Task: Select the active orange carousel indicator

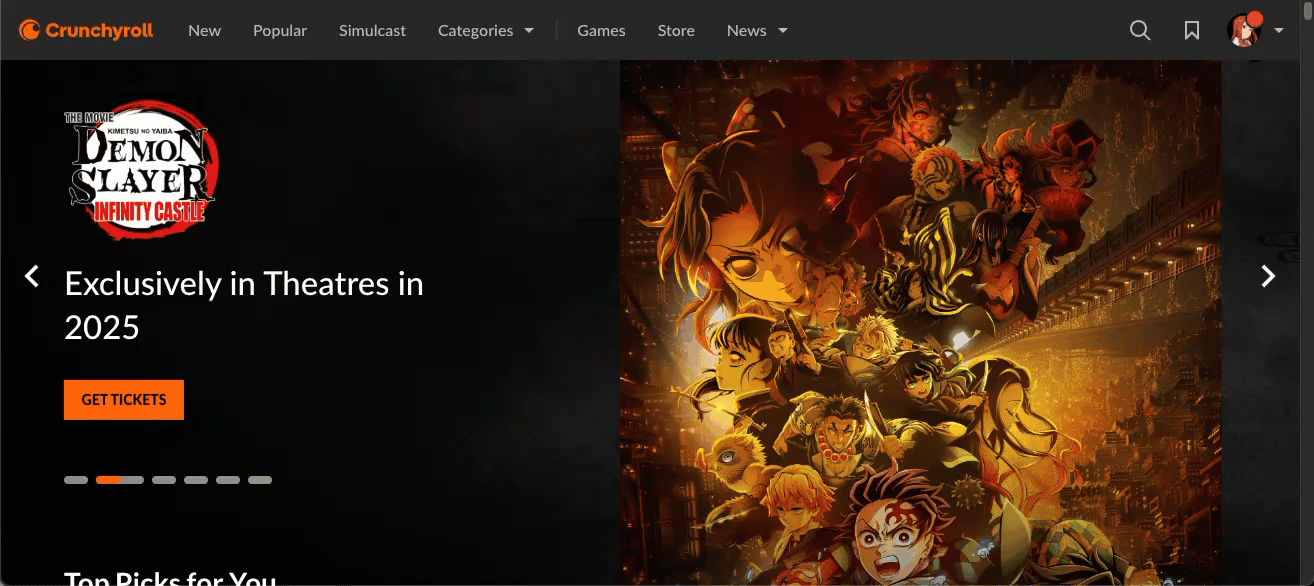Action: coord(120,480)
